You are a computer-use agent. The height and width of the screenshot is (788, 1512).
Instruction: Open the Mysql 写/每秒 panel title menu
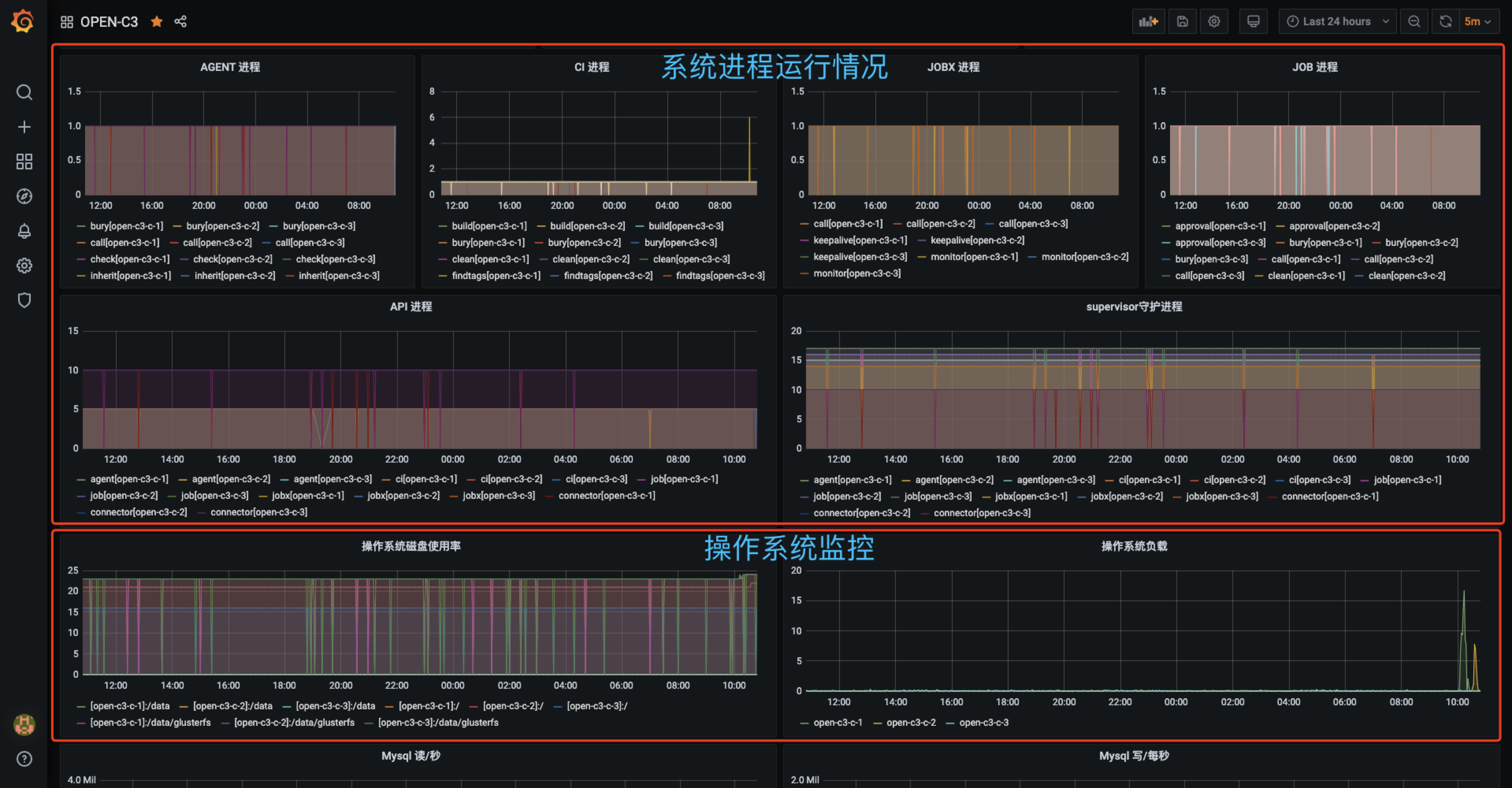pos(1134,756)
